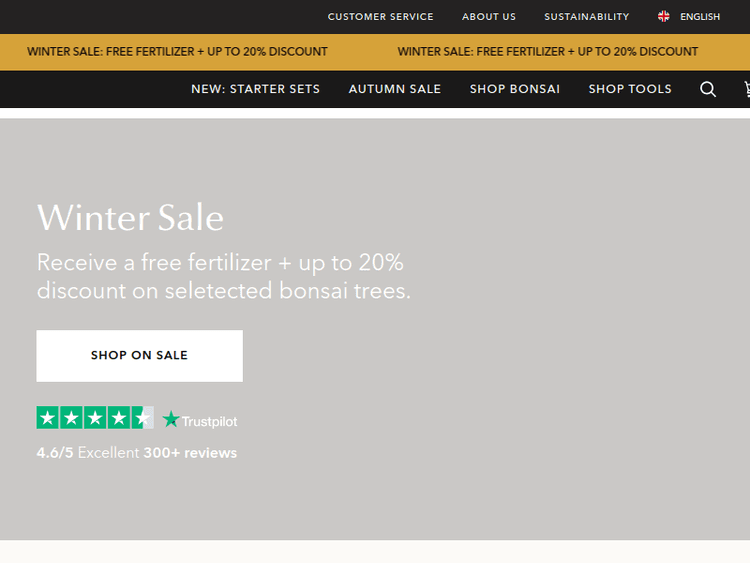Open Customer Service page

(380, 17)
